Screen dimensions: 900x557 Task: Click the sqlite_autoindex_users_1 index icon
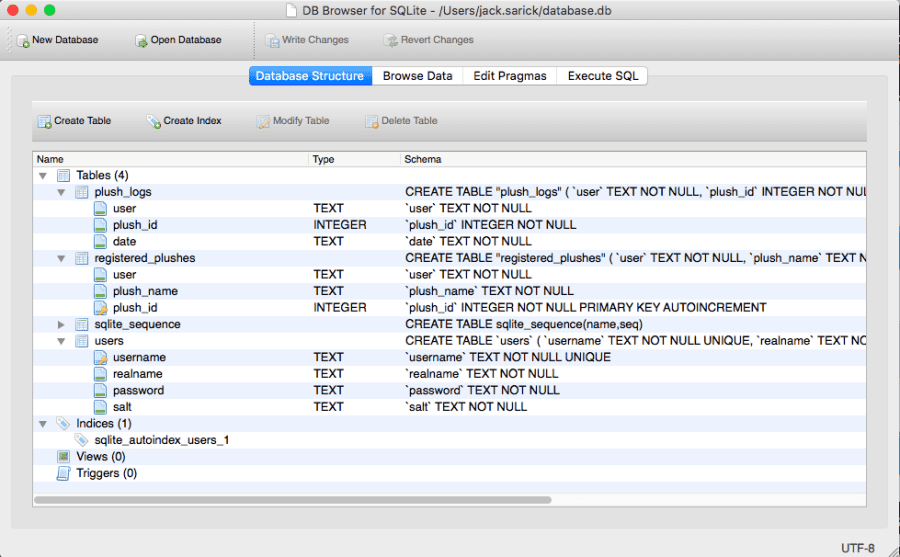(81, 440)
